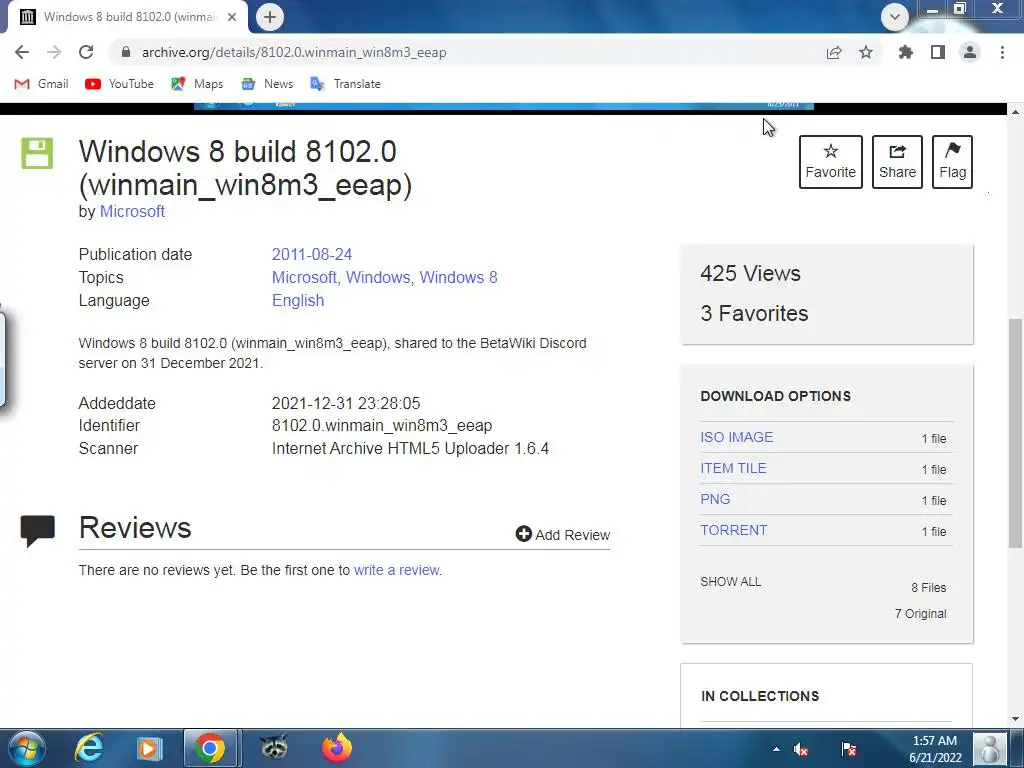Click the Reviews speech bubble icon
1024x768 pixels.
[x=37, y=530]
